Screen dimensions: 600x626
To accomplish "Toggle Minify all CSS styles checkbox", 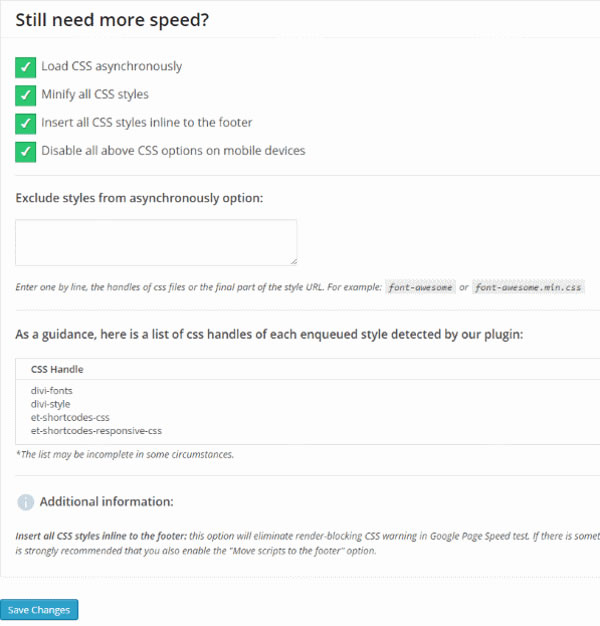I will click(26, 95).
